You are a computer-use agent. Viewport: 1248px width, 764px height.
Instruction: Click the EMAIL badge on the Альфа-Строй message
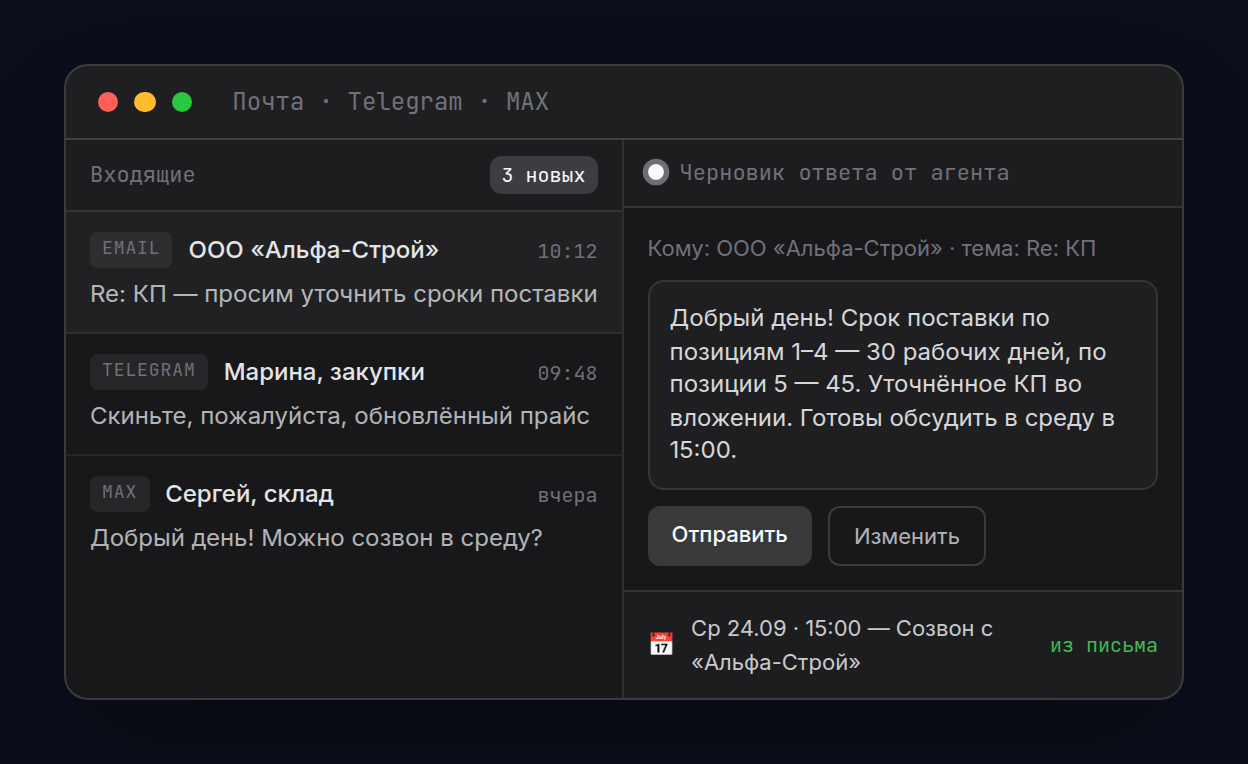tap(131, 249)
